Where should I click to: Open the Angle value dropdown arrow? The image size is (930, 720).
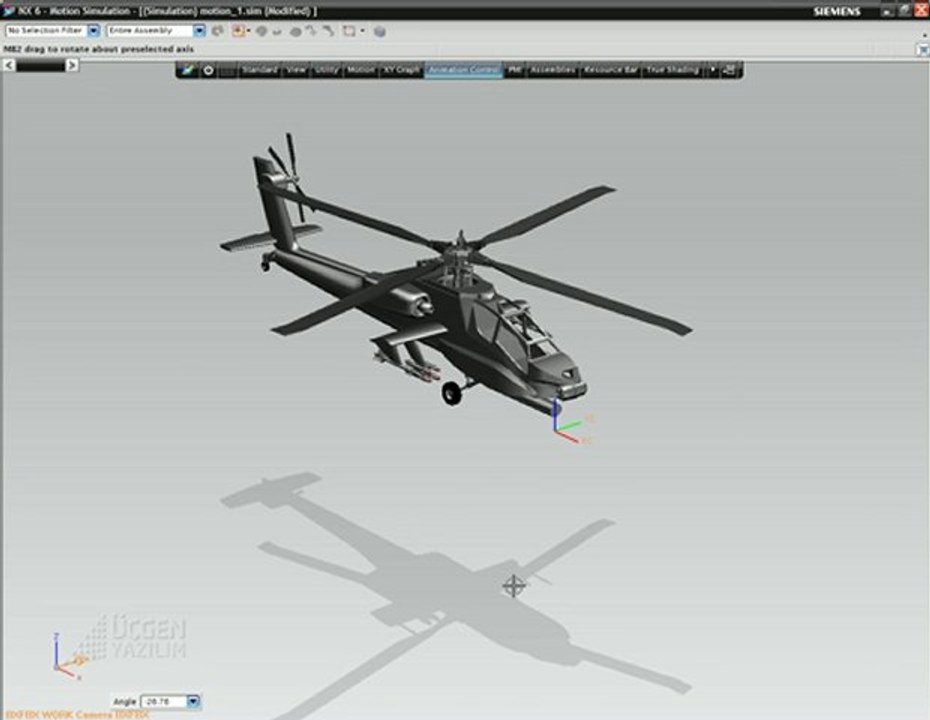tap(193, 702)
